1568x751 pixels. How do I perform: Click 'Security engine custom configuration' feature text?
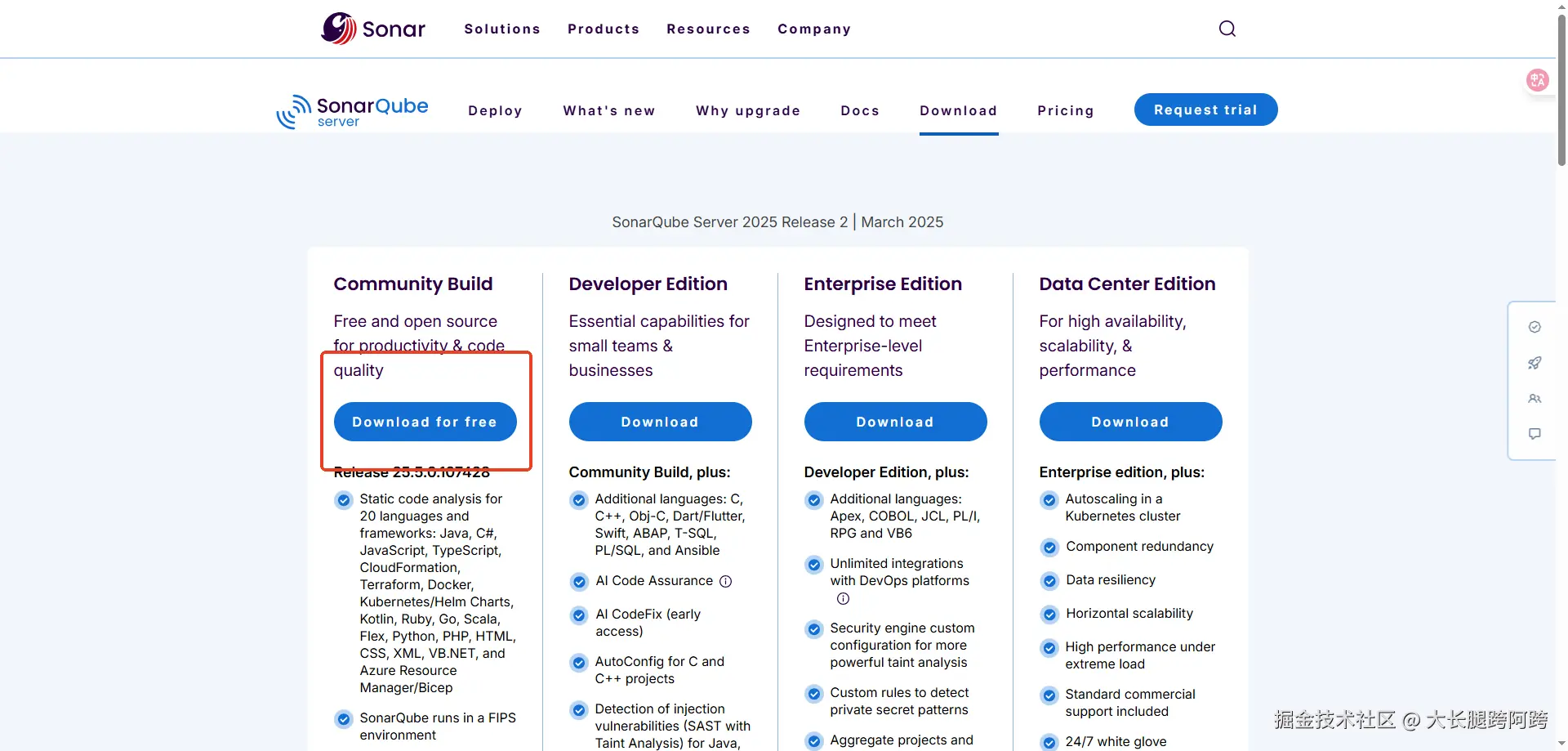[x=902, y=646]
